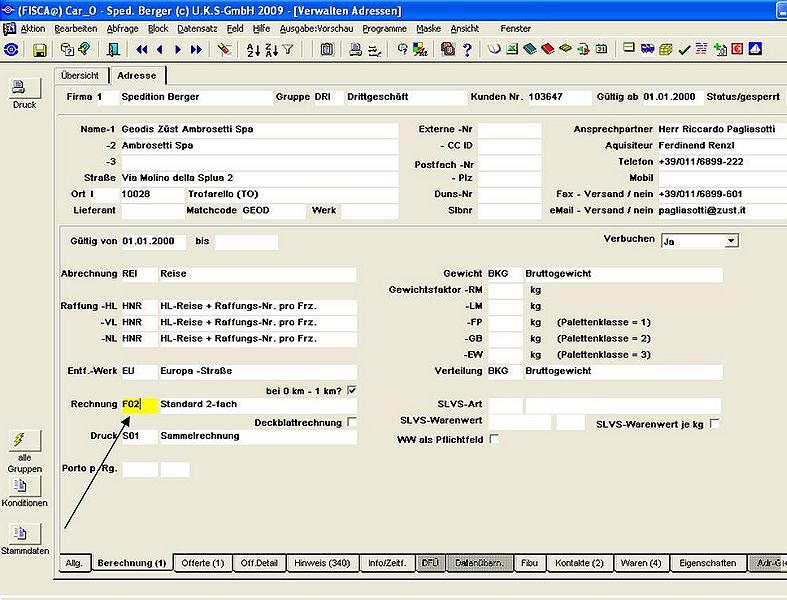Image resolution: width=787 pixels, height=600 pixels.
Task: Click the Matchcode field GEOD
Action: (274, 211)
